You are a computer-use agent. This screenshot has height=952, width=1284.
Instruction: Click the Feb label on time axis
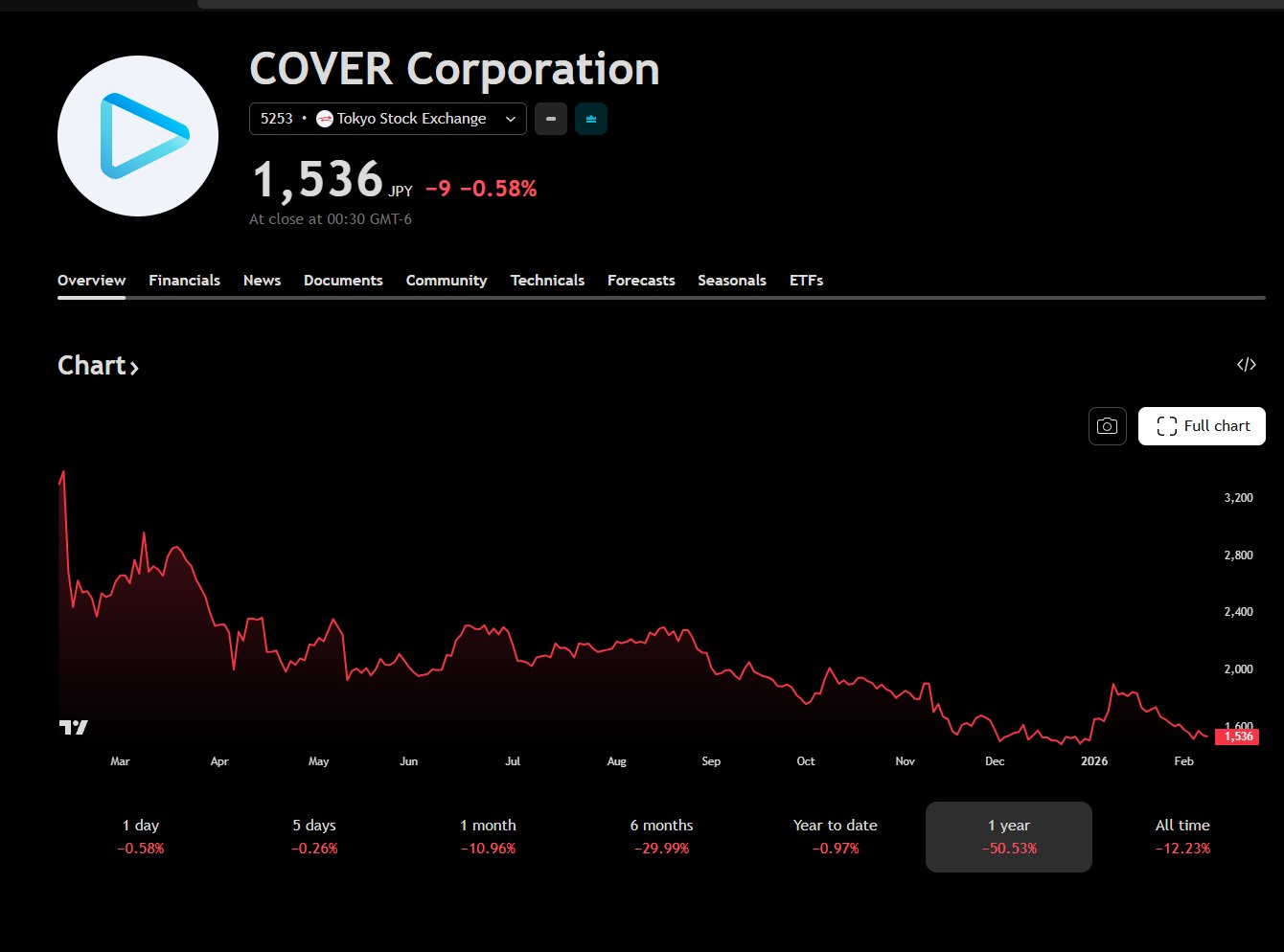pyautogui.click(x=1184, y=761)
